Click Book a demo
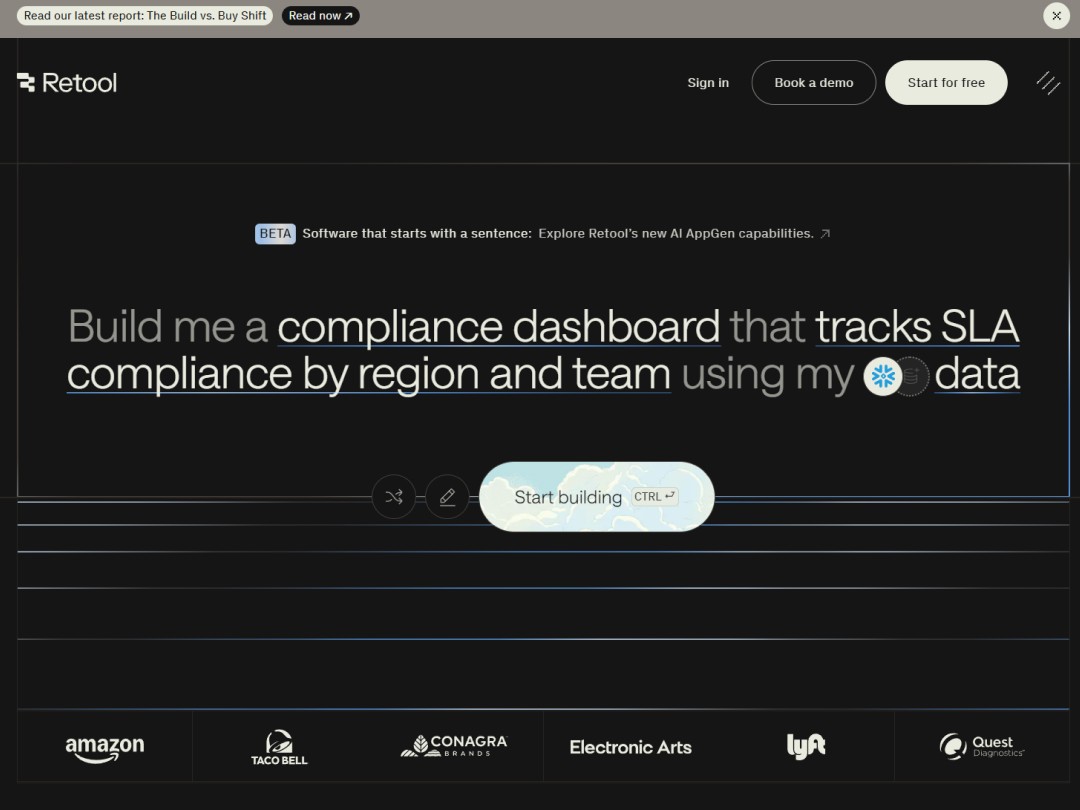The image size is (1080, 810). tap(813, 82)
